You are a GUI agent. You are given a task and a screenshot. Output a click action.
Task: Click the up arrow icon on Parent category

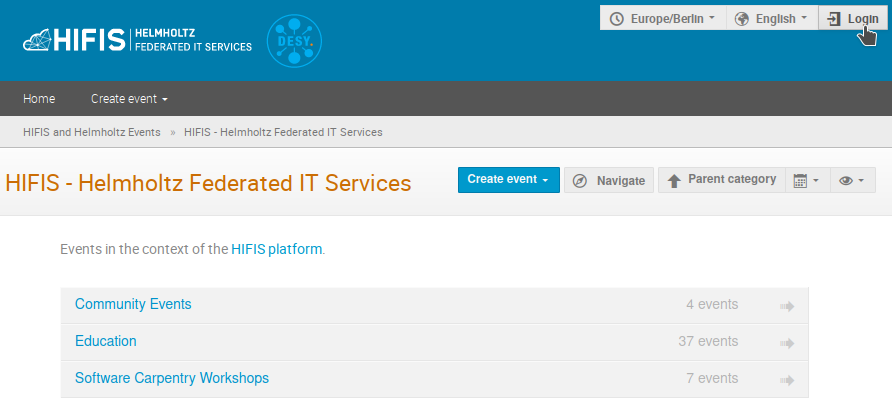[674, 181]
